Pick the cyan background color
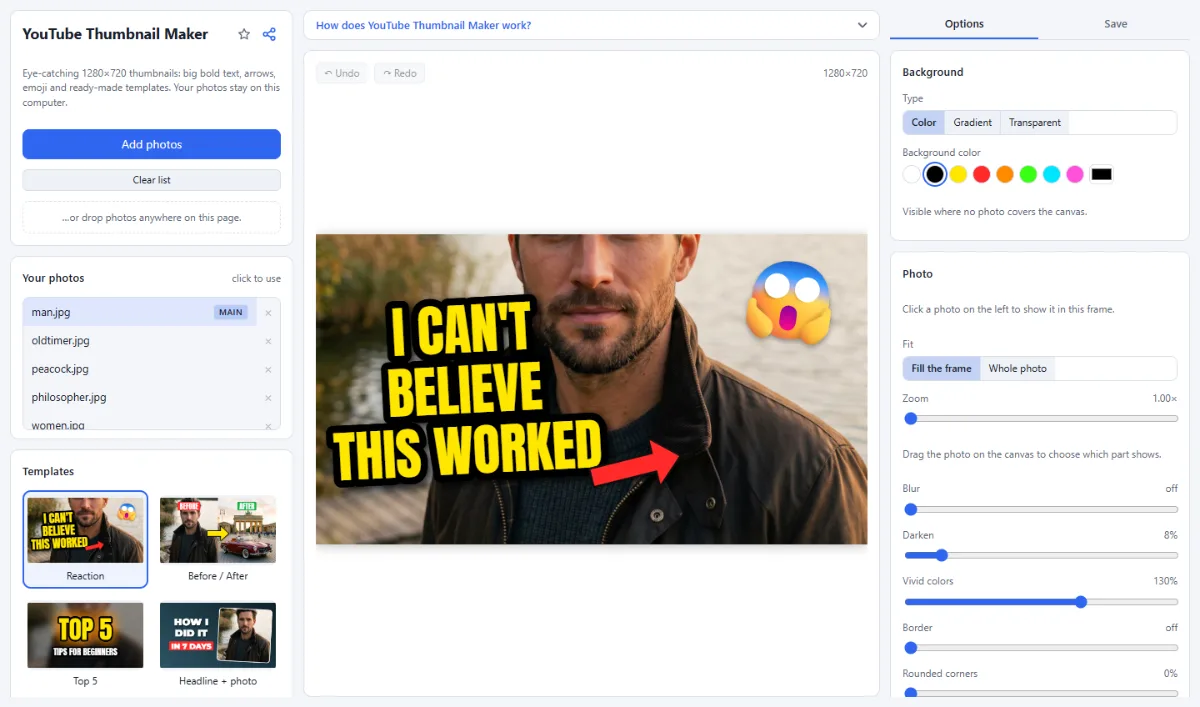The image size is (1200, 707). (x=1051, y=174)
